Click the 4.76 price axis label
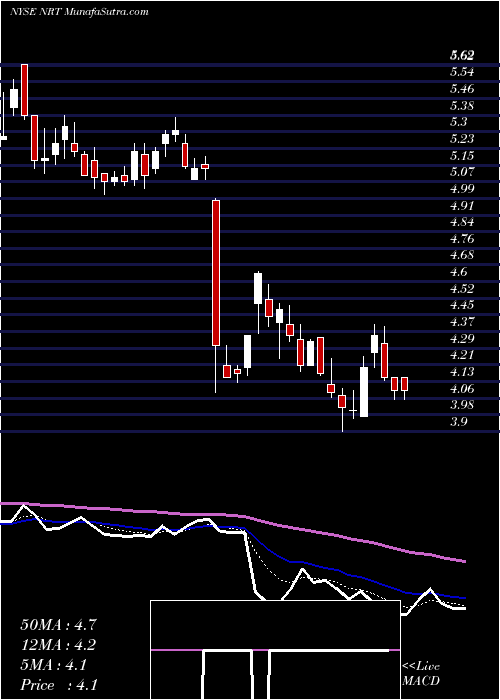 click(x=462, y=239)
